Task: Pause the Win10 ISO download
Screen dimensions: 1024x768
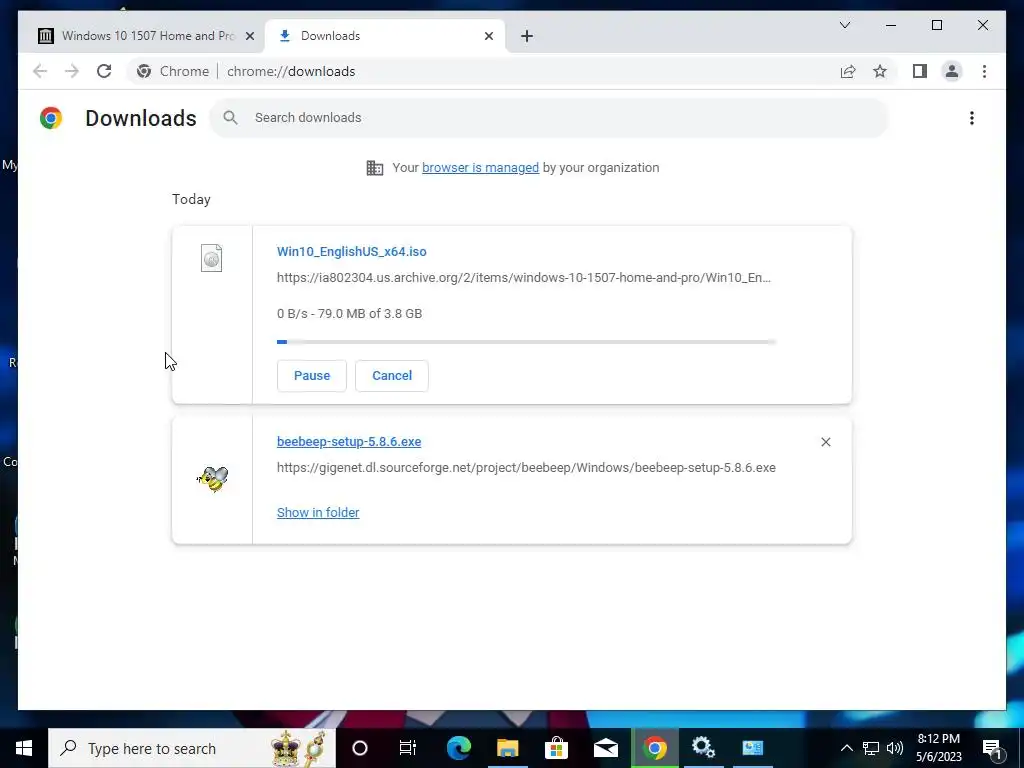Action: [x=312, y=376]
